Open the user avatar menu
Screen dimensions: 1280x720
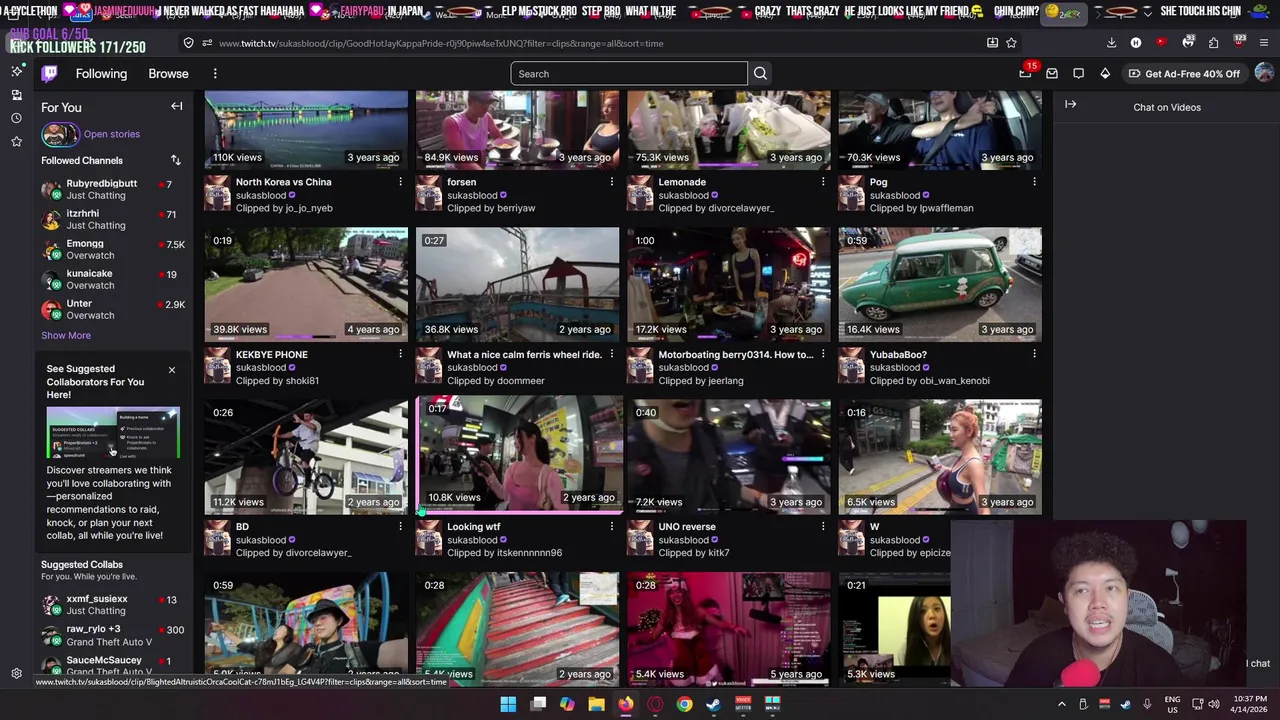1264,73
